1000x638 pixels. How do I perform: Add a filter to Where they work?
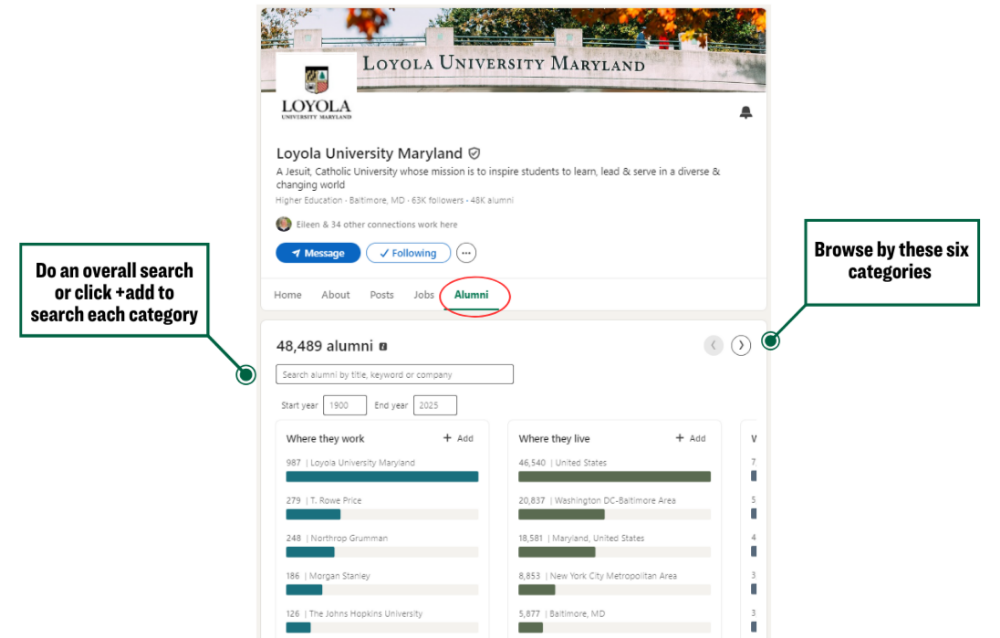459,438
